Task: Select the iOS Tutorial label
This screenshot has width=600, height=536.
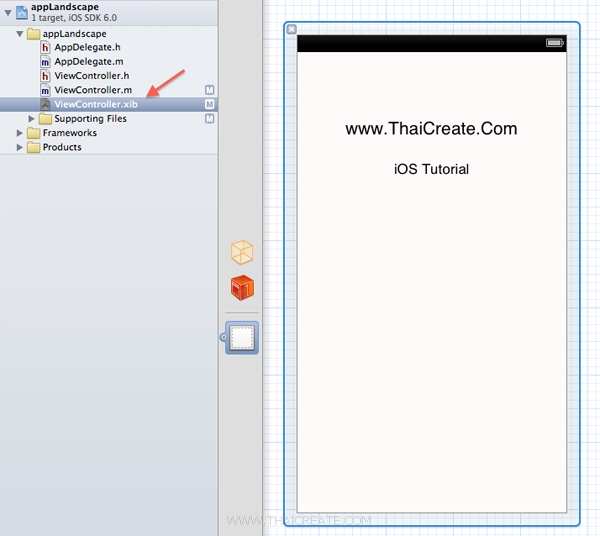Action: (x=431, y=169)
